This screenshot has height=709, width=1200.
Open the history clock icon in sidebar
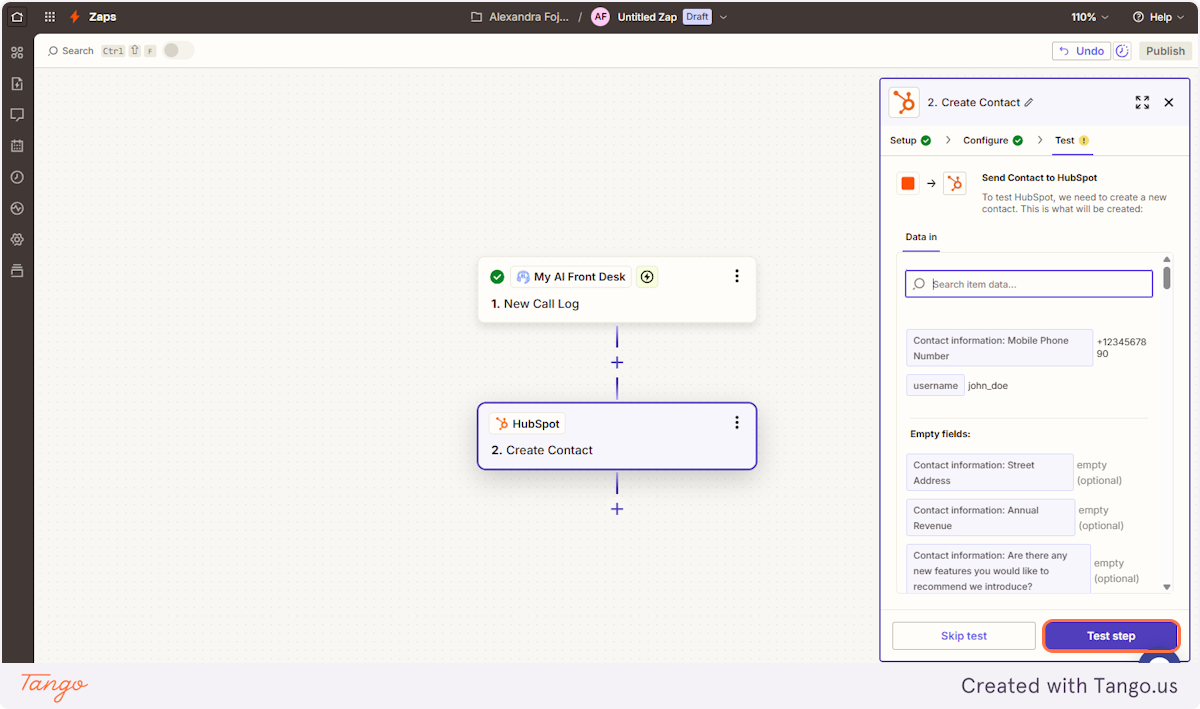click(x=17, y=177)
